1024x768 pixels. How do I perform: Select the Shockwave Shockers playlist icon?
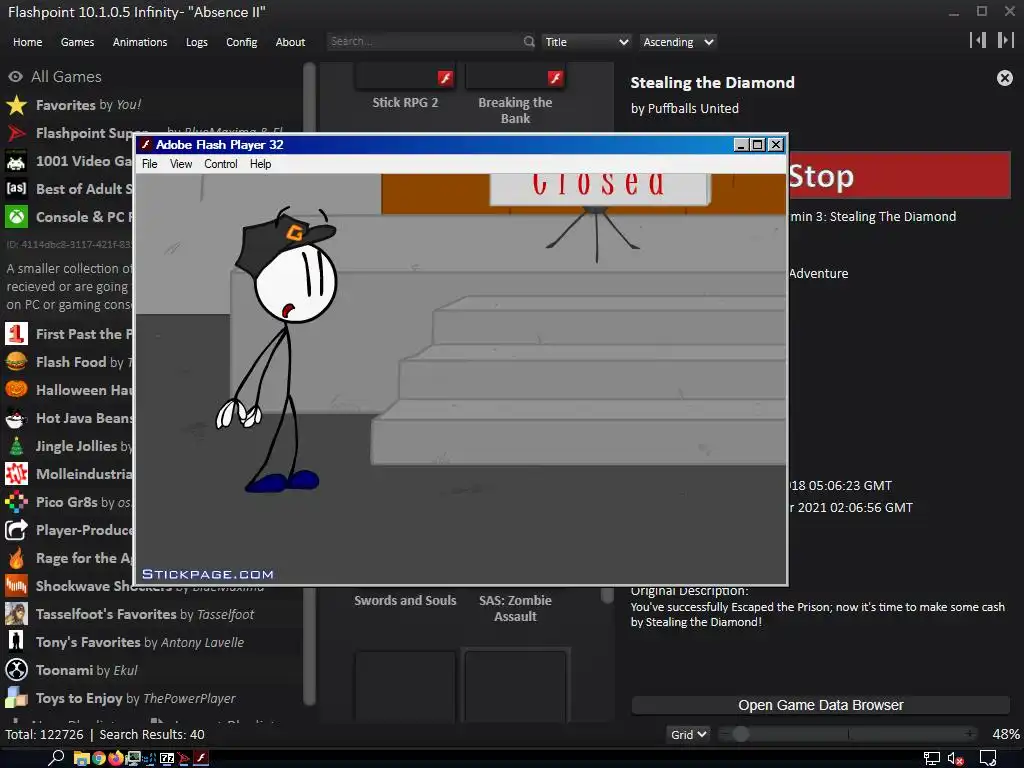pyautogui.click(x=16, y=586)
